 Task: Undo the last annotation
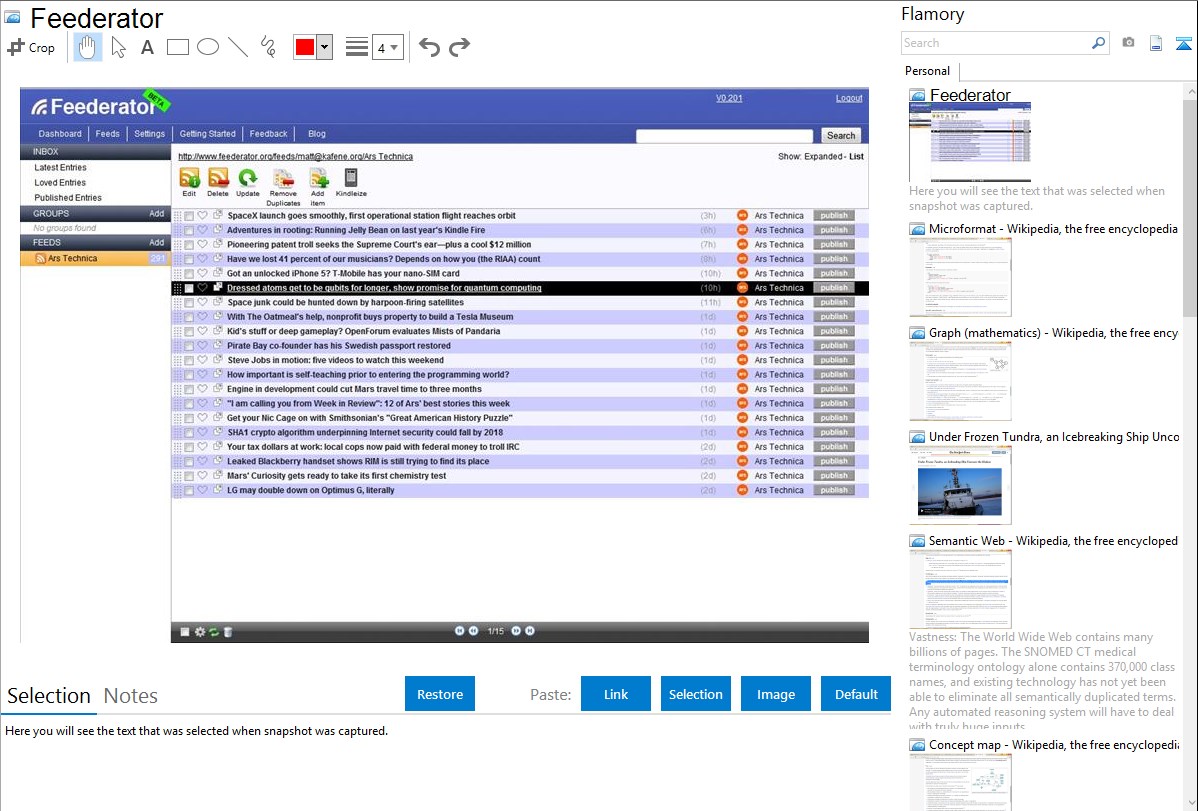point(429,47)
